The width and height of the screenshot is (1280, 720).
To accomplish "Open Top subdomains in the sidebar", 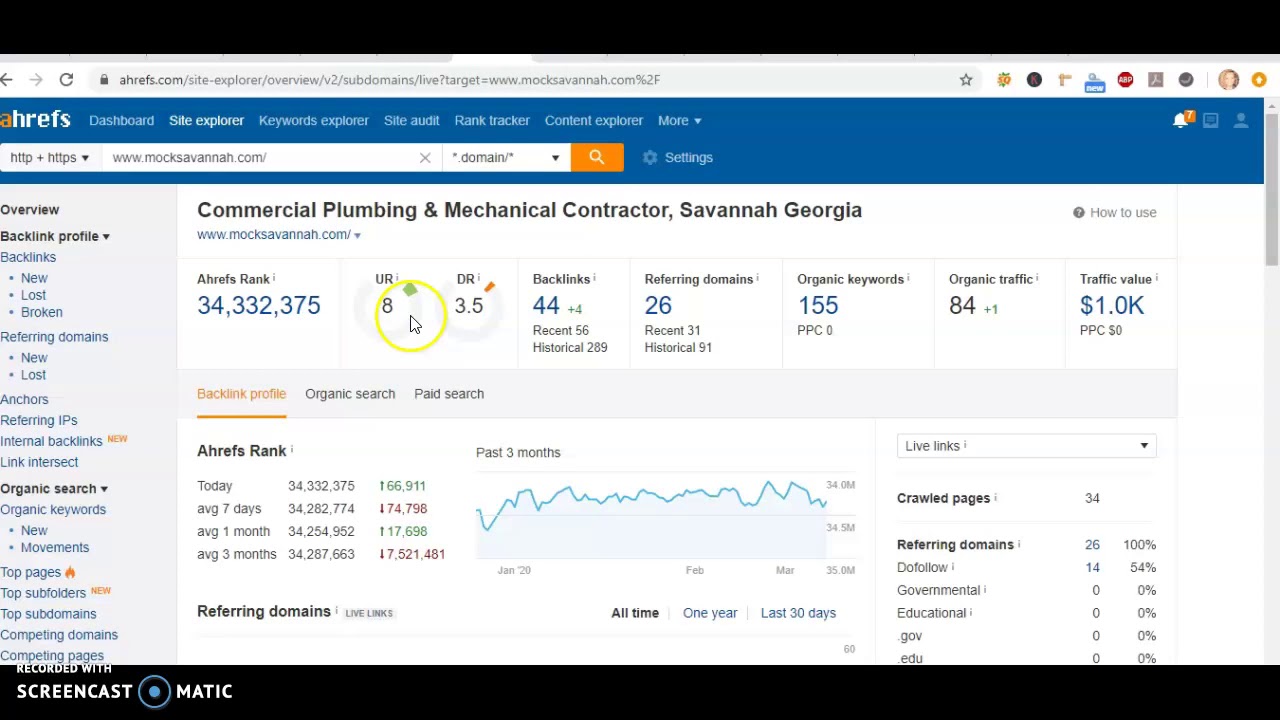I will (x=48, y=614).
